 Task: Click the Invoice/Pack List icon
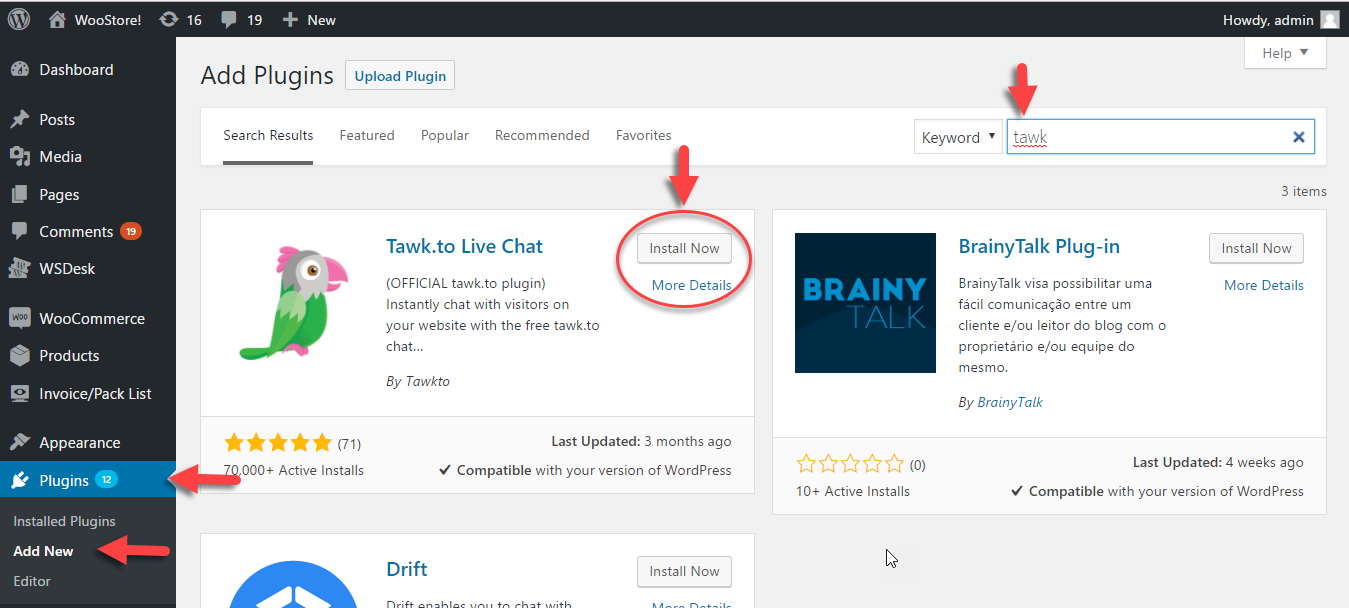pos(19,393)
